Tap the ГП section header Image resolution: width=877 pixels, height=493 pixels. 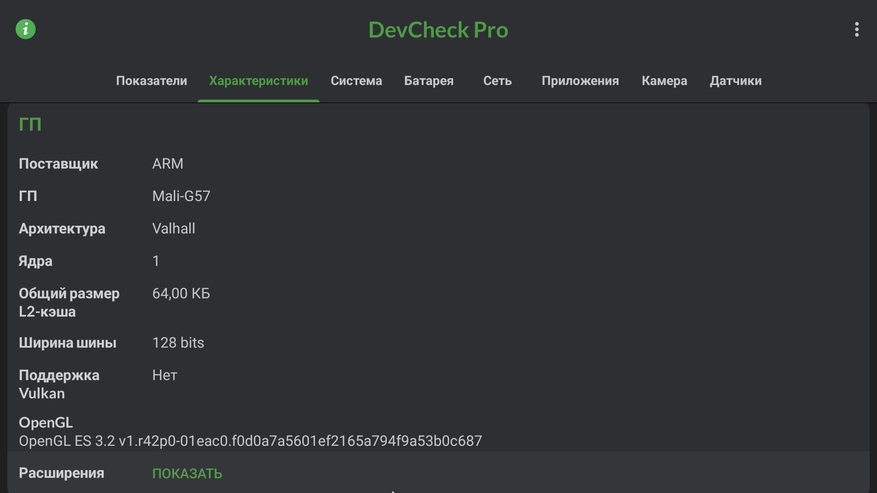pyautogui.click(x=30, y=125)
